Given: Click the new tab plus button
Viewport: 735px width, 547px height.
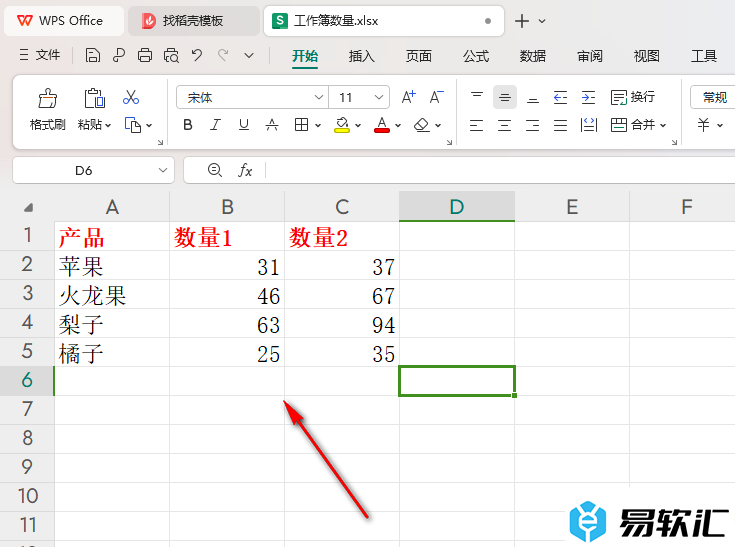Looking at the screenshot, I should (522, 21).
